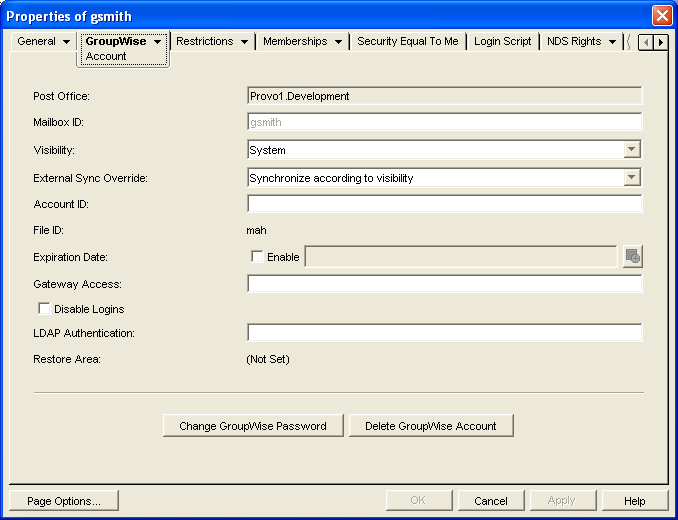Screen dimensions: 678x520
Task: Open Page Options dialog
Action: (x=64, y=501)
